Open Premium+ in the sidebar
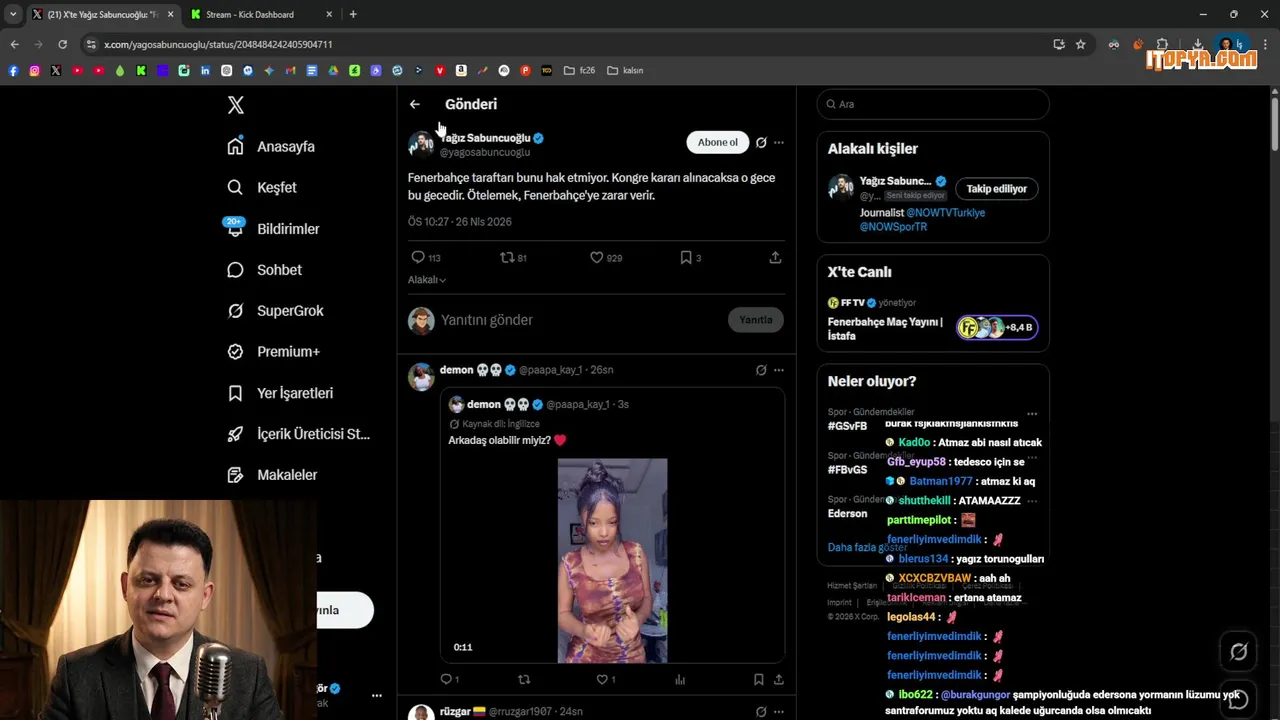1280x720 pixels. tap(273, 352)
